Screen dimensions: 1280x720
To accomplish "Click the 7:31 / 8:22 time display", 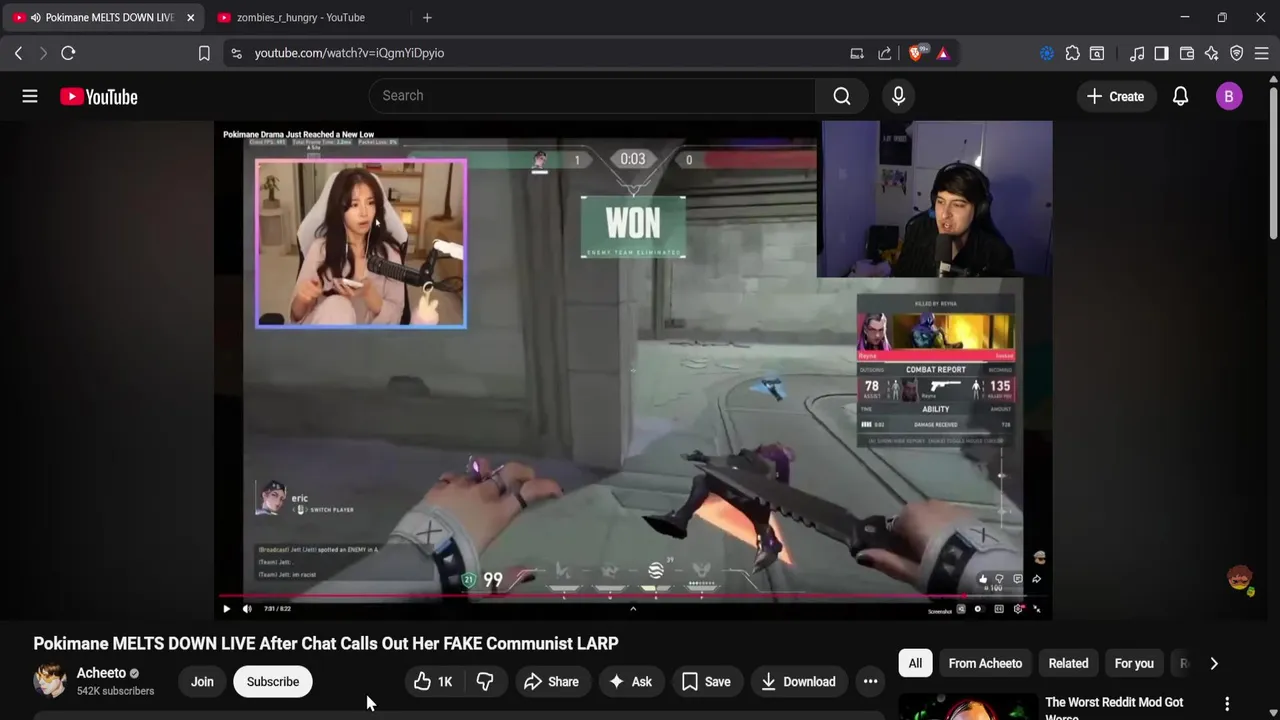I will pos(277,608).
